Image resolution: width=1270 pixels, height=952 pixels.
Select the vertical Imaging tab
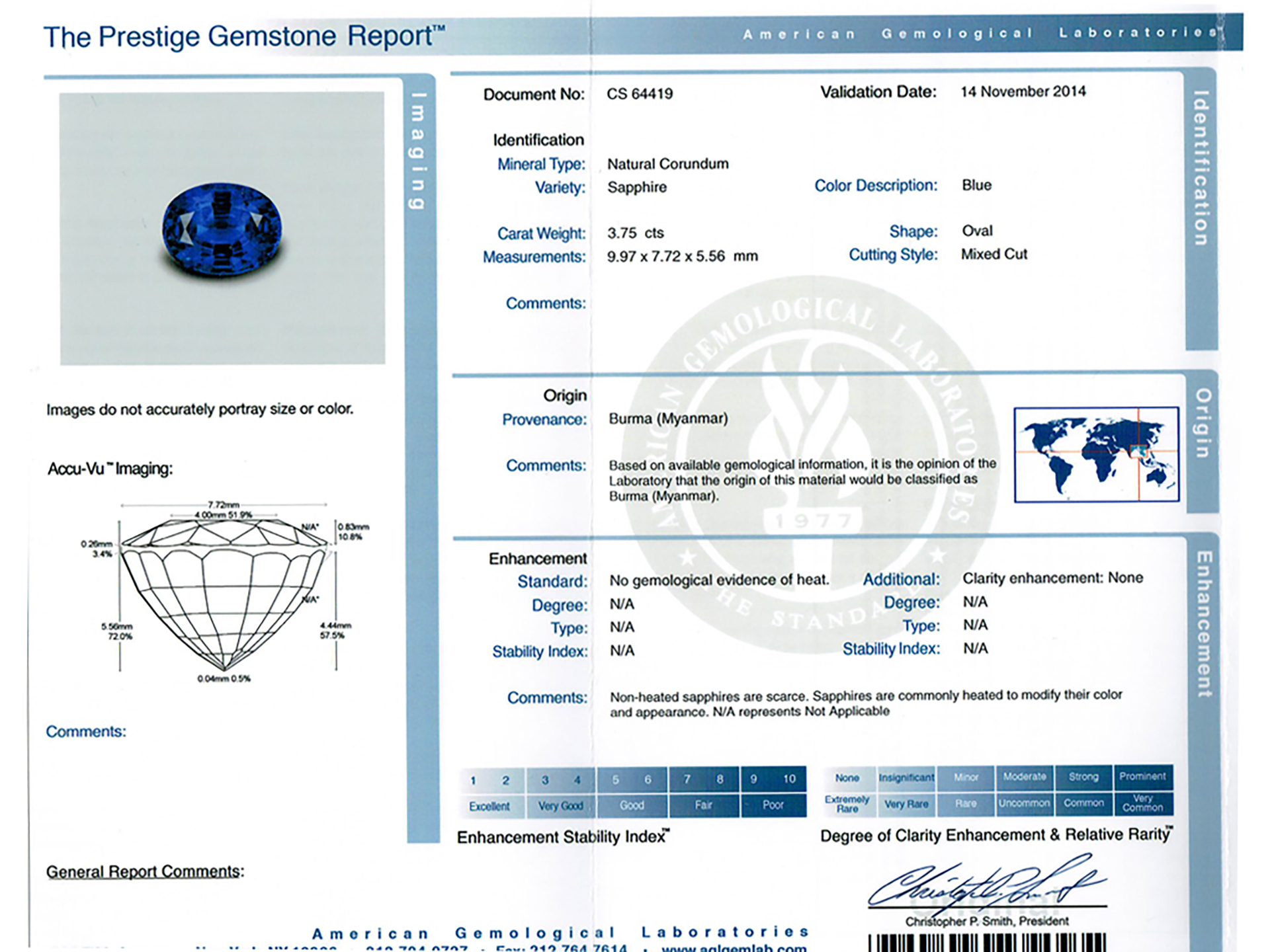click(x=419, y=151)
